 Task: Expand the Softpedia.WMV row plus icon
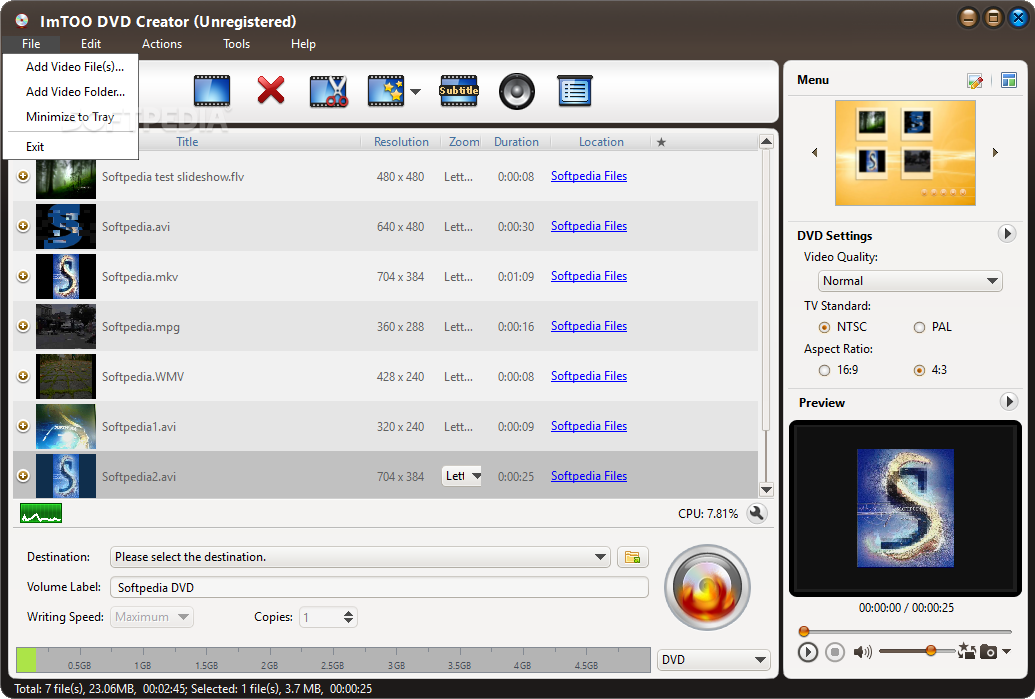pyautogui.click(x=23, y=376)
